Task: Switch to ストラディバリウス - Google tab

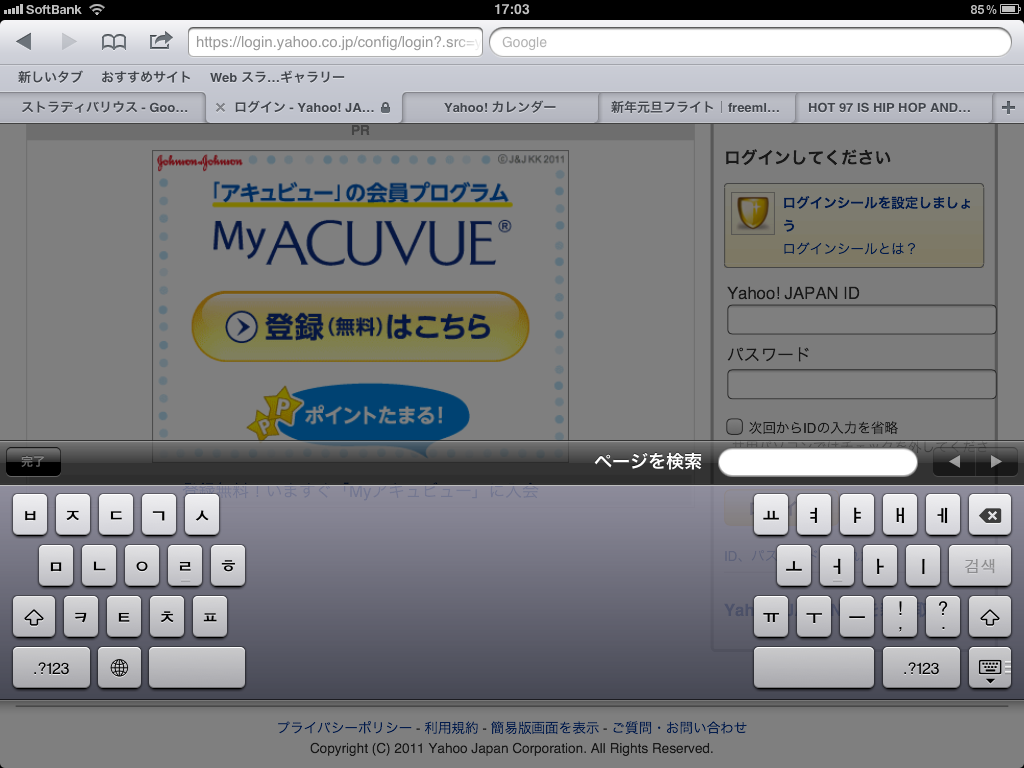Action: [103, 108]
